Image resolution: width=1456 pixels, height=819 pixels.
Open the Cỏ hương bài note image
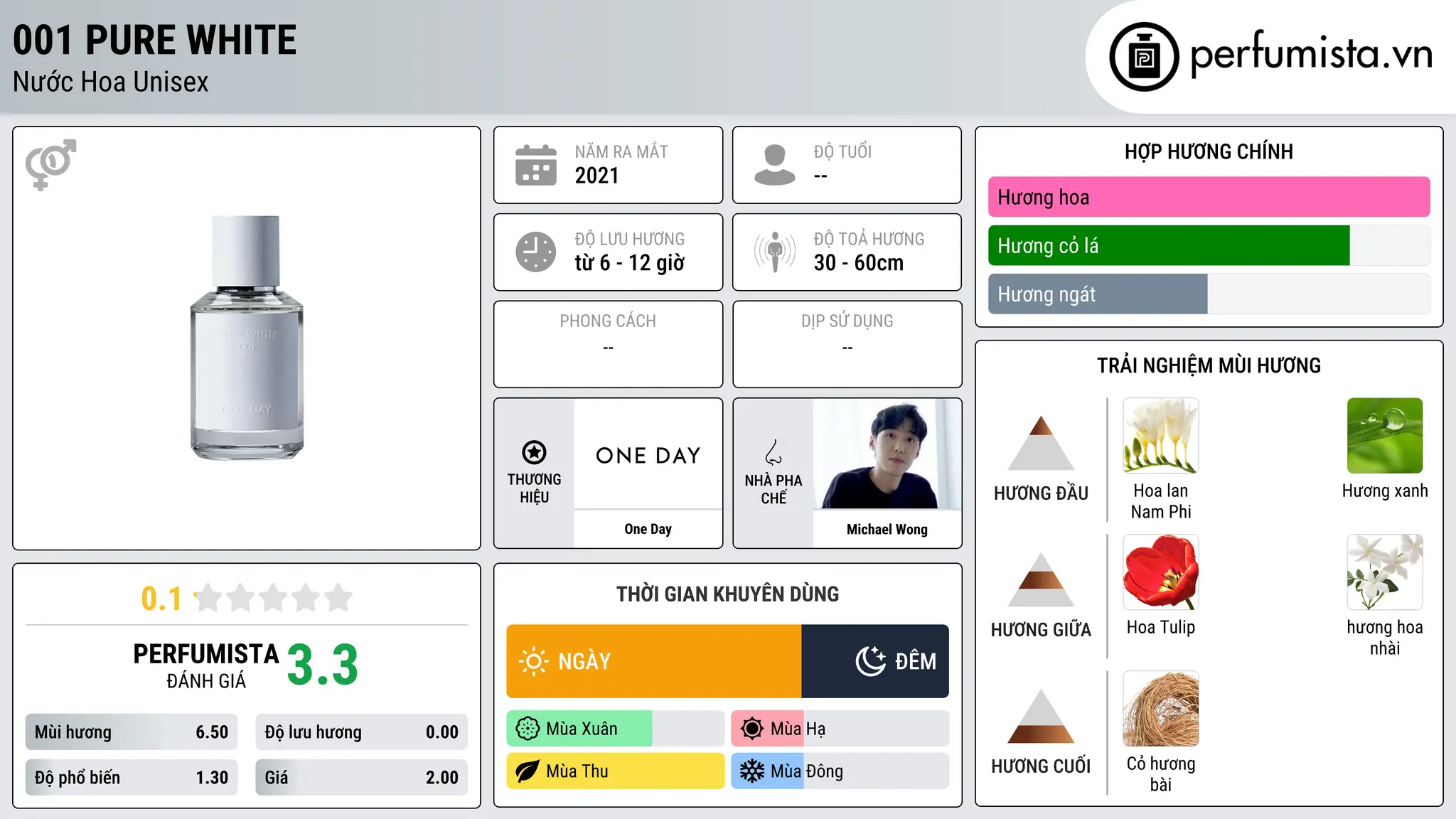coord(1161,709)
